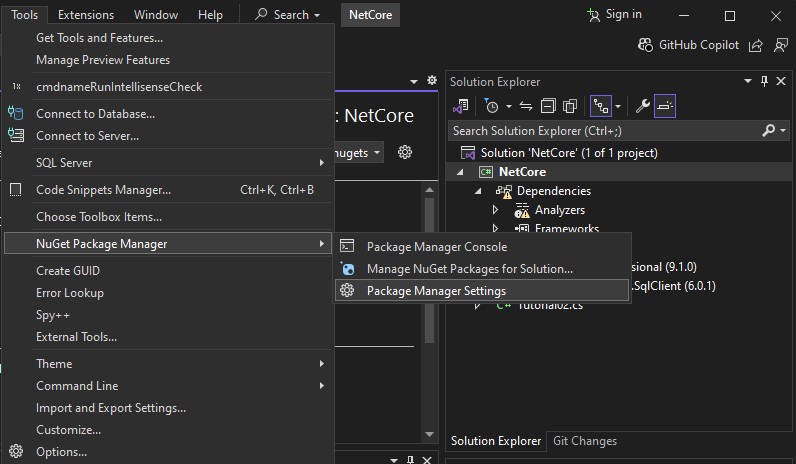Viewport: 796px width, 464px height.
Task: Toggle the Pending Changes filter clock icon
Action: [491, 106]
